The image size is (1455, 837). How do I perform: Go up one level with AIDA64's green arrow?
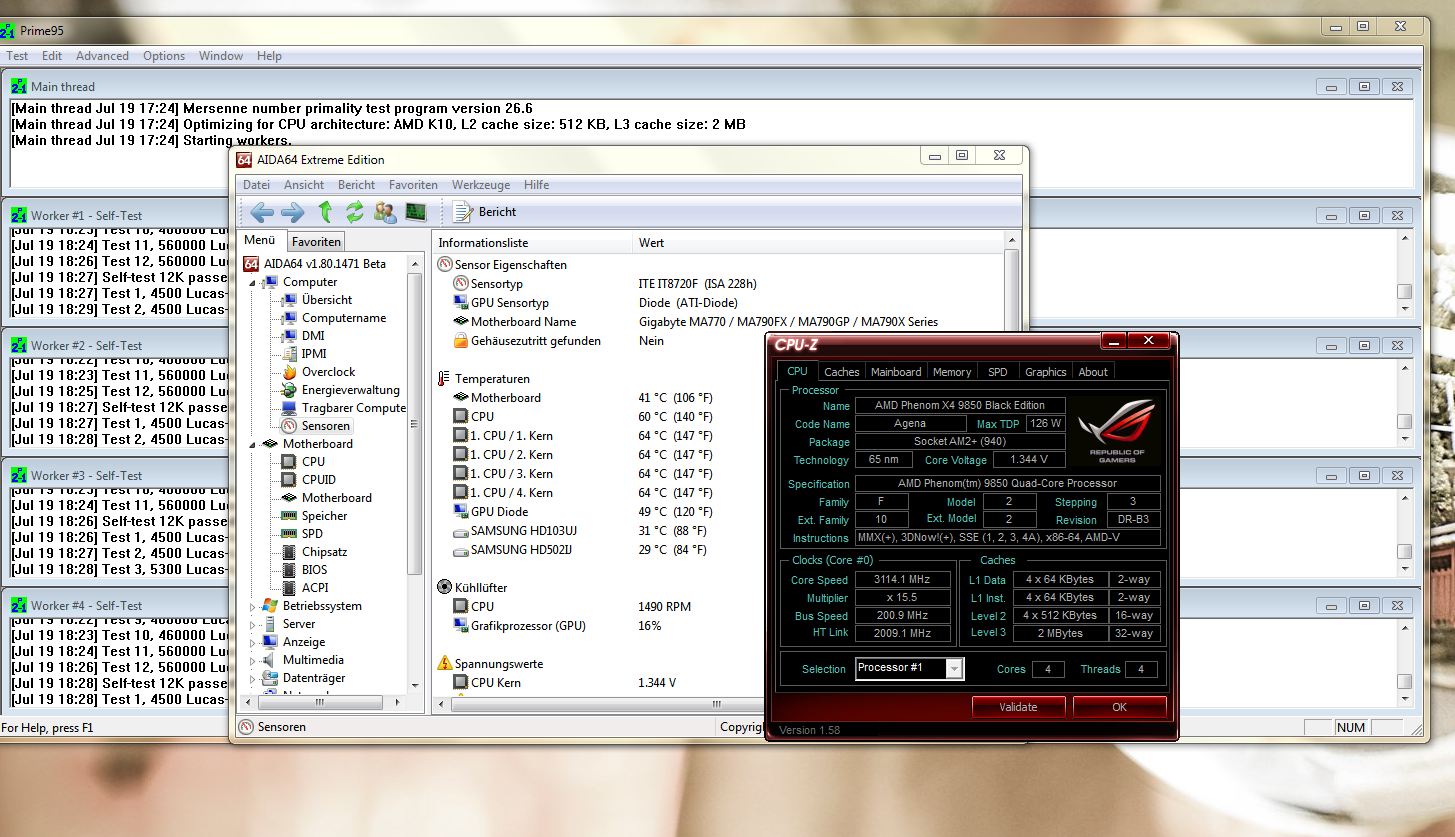(x=324, y=211)
